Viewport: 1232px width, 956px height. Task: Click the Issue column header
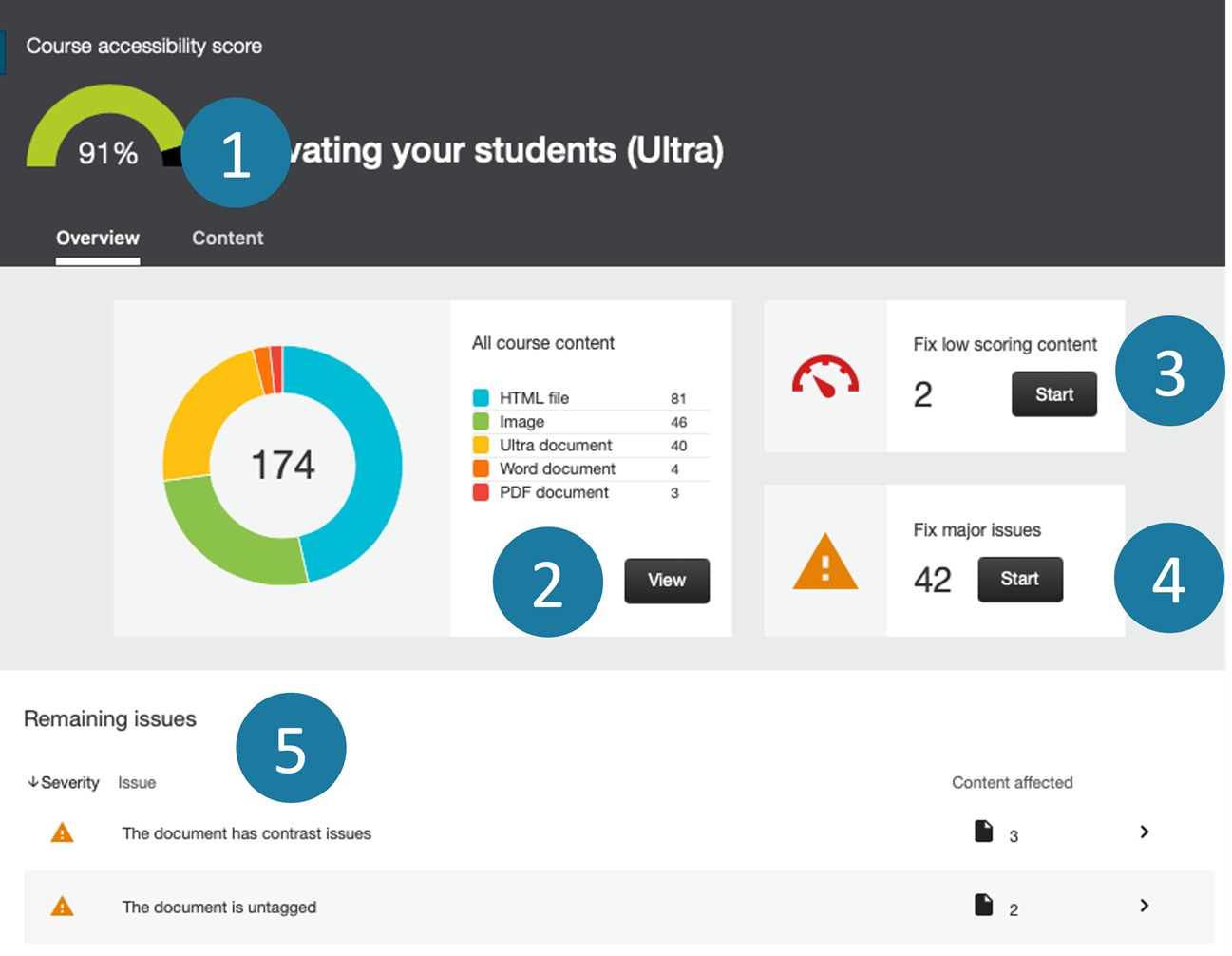tap(137, 783)
